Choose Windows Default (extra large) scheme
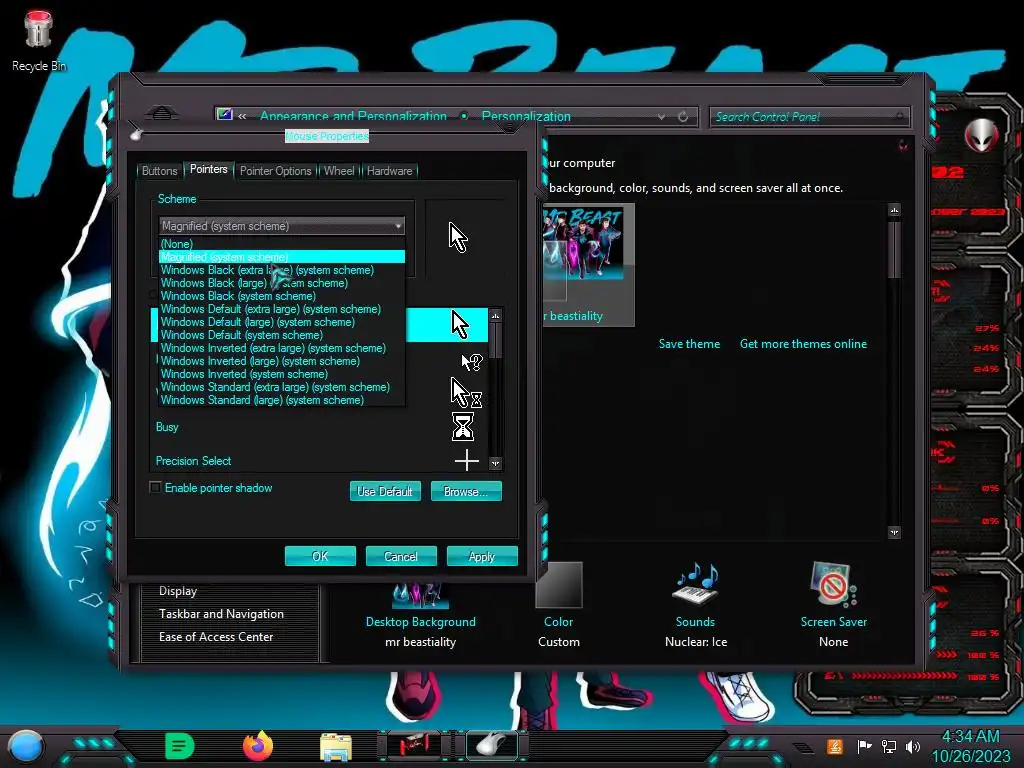This screenshot has width=1024, height=768. coord(281,309)
